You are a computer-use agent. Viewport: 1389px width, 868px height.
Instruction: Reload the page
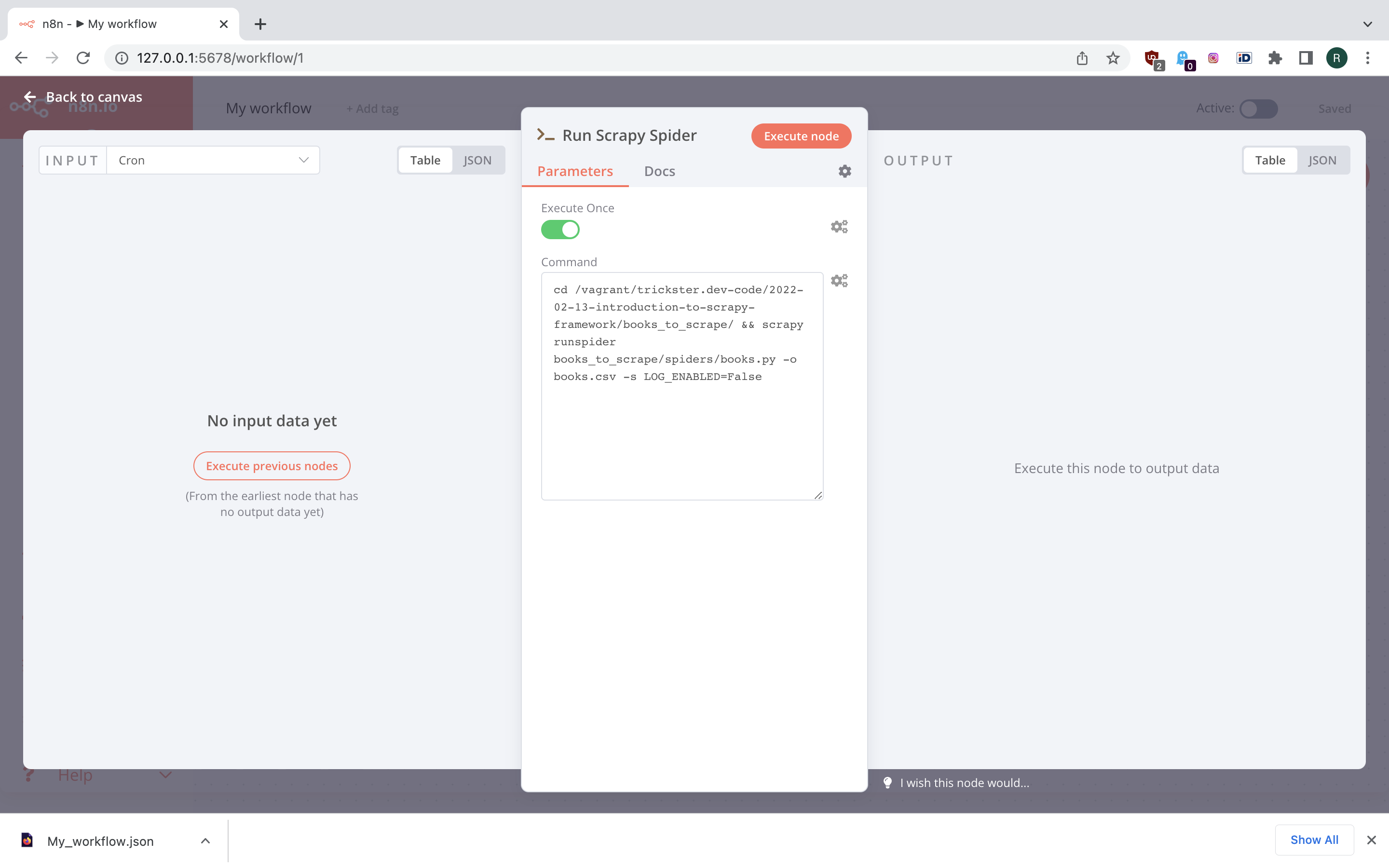click(83, 58)
